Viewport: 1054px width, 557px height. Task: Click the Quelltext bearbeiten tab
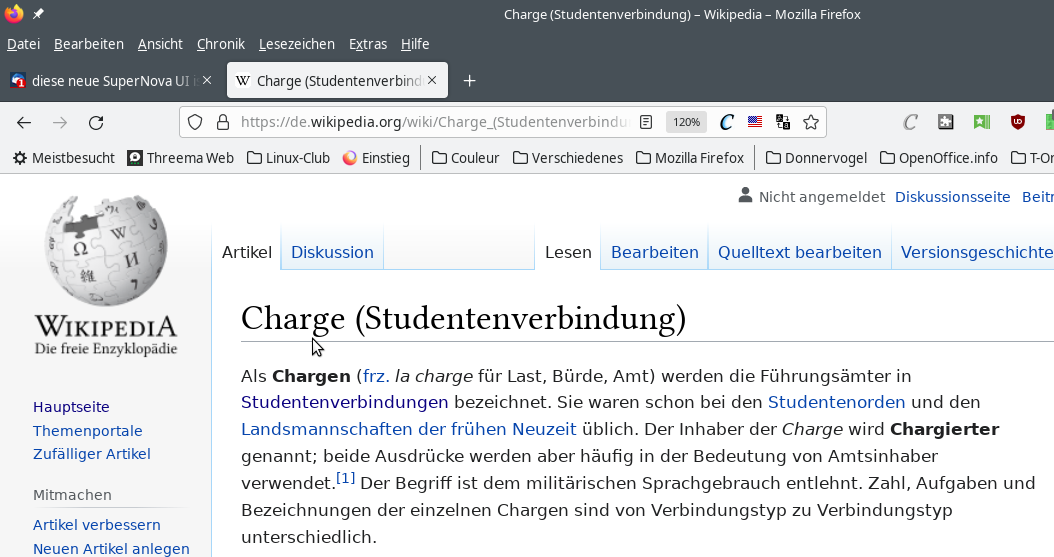pyautogui.click(x=799, y=252)
